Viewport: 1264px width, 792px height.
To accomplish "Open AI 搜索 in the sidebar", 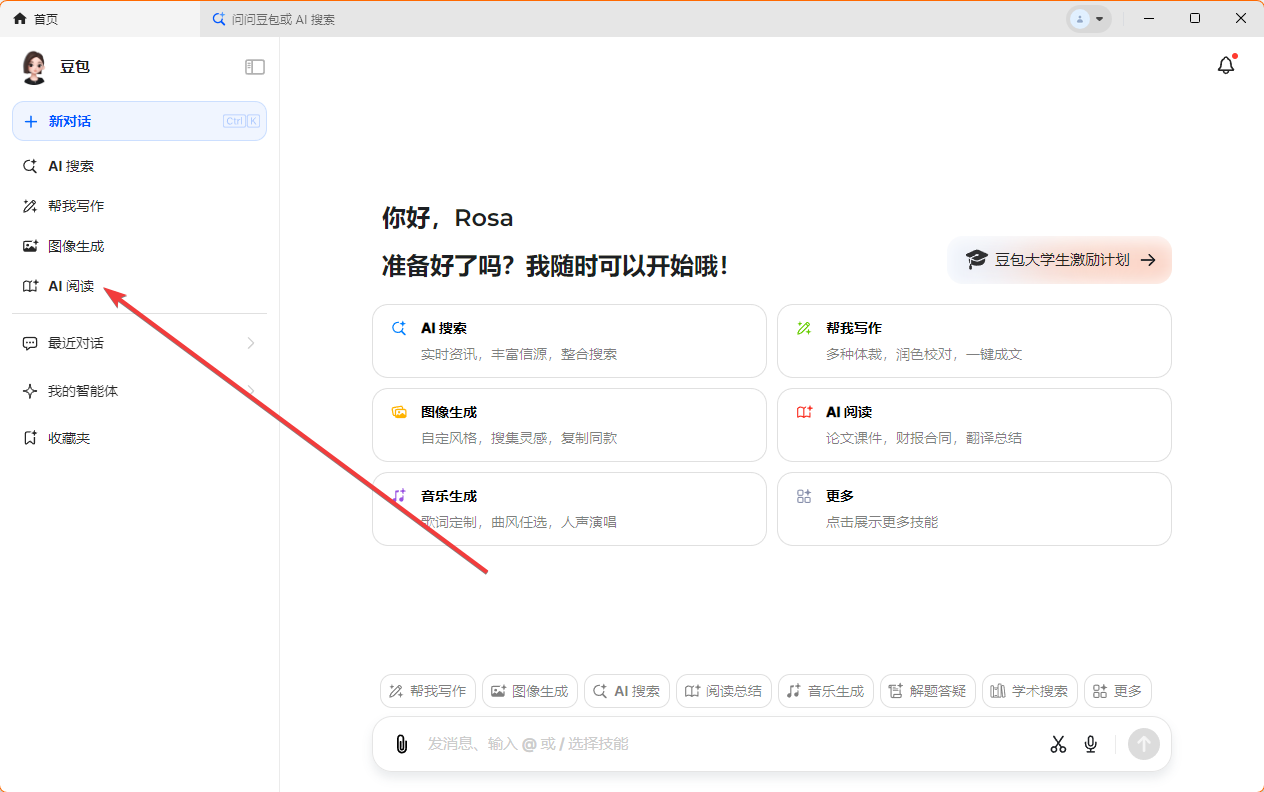I will point(139,166).
